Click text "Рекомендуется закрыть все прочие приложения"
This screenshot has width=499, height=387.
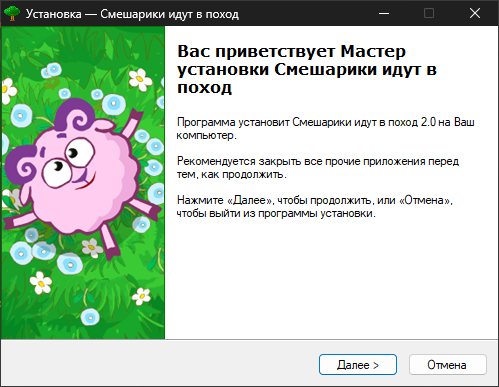(301, 161)
